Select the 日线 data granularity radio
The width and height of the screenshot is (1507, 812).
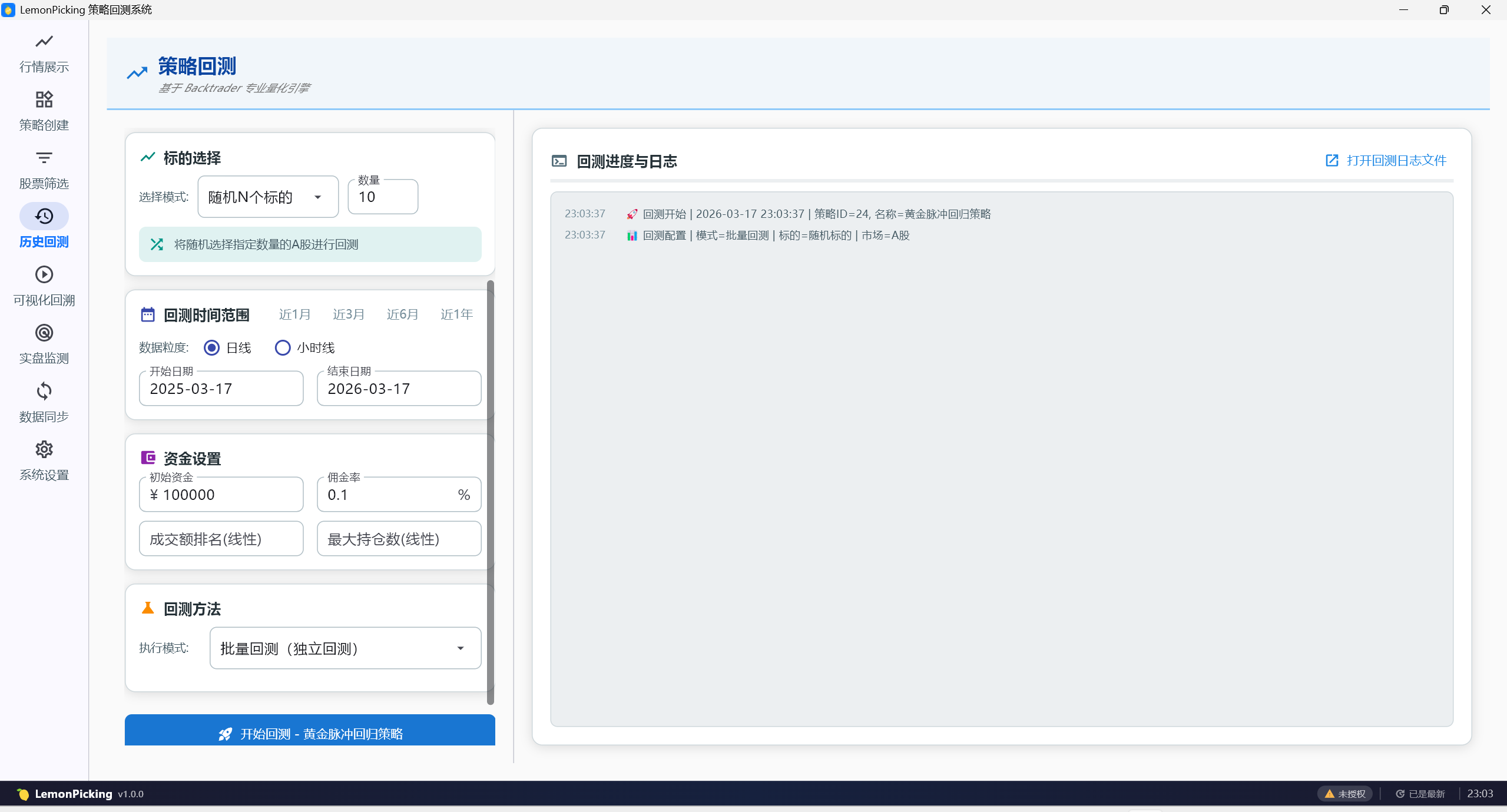212,348
